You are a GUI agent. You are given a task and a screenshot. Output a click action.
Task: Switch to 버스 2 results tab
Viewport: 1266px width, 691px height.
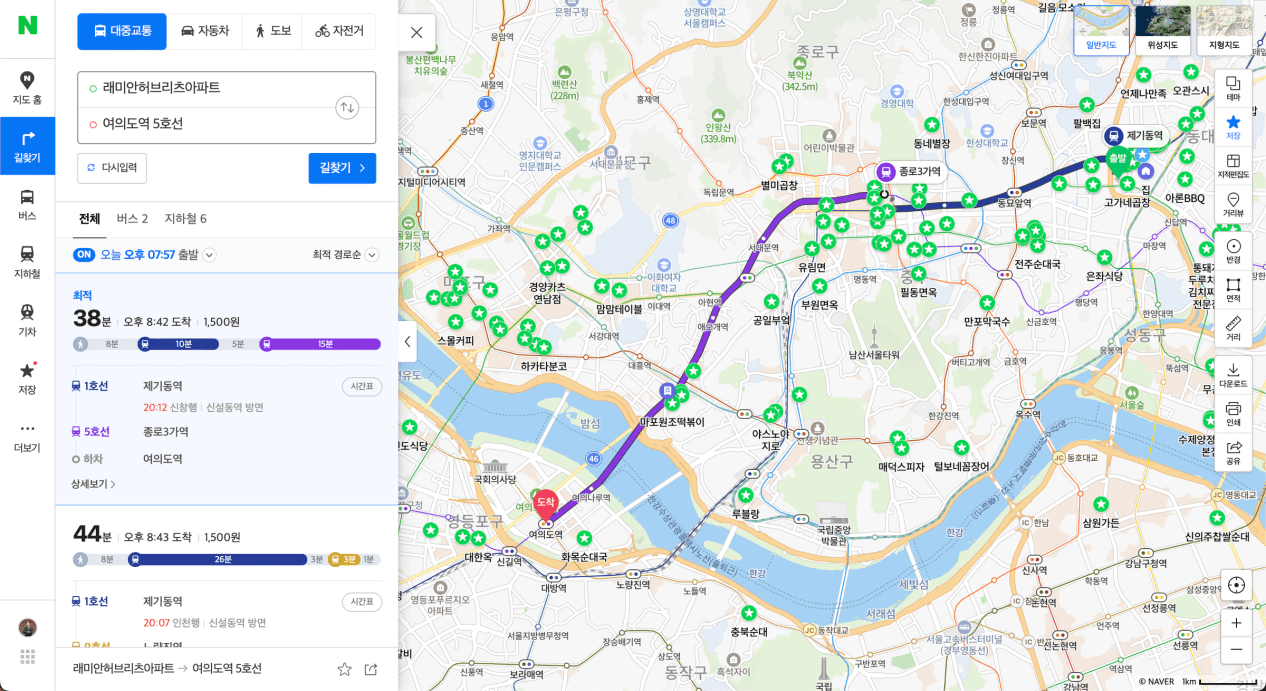click(132, 219)
